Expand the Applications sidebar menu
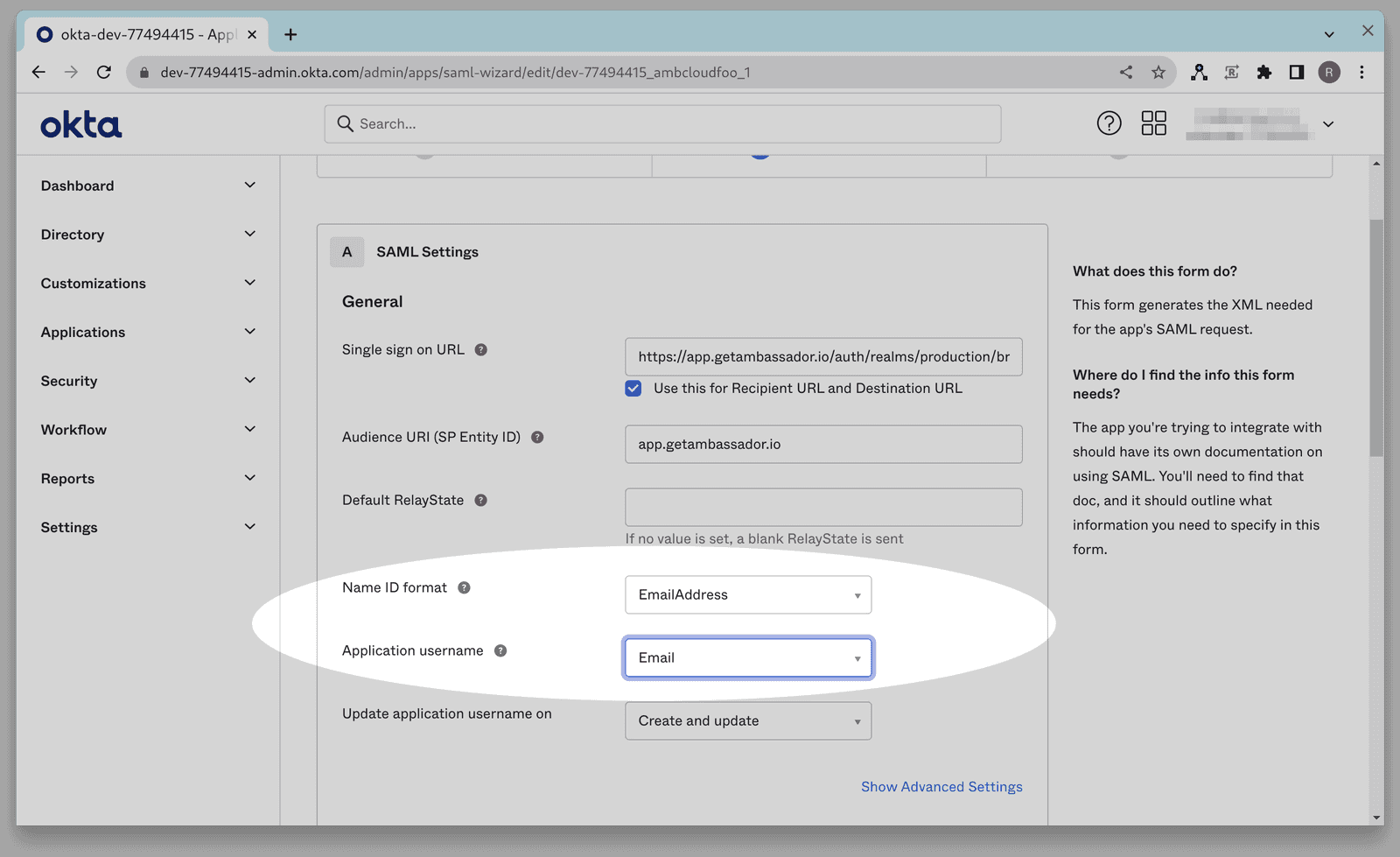Image resolution: width=1400 pixels, height=857 pixels. tap(148, 332)
